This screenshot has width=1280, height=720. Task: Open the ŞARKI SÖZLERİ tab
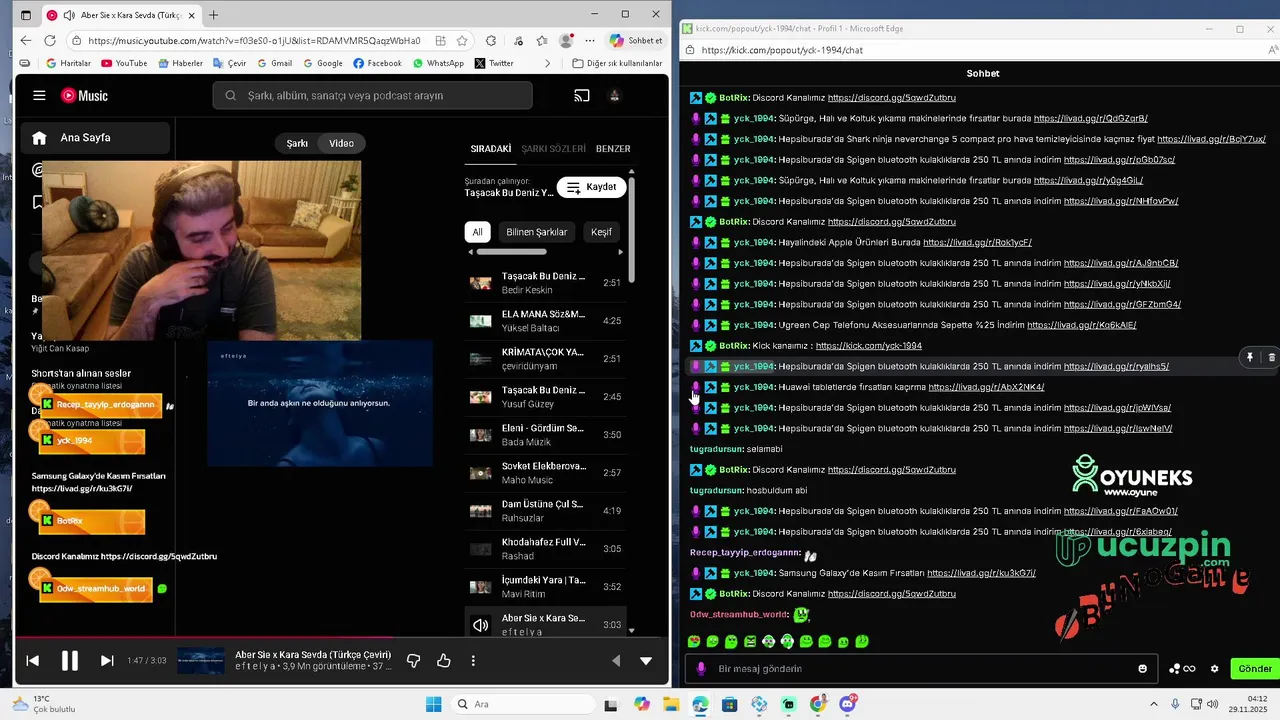554,149
